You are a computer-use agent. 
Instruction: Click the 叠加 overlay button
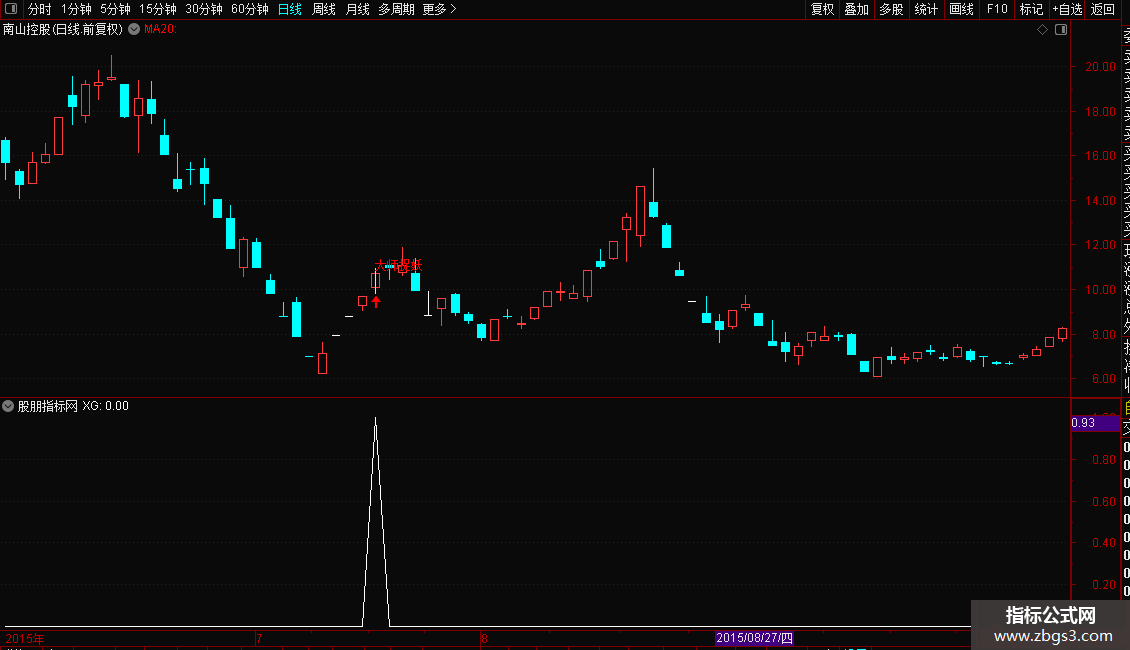[857, 9]
